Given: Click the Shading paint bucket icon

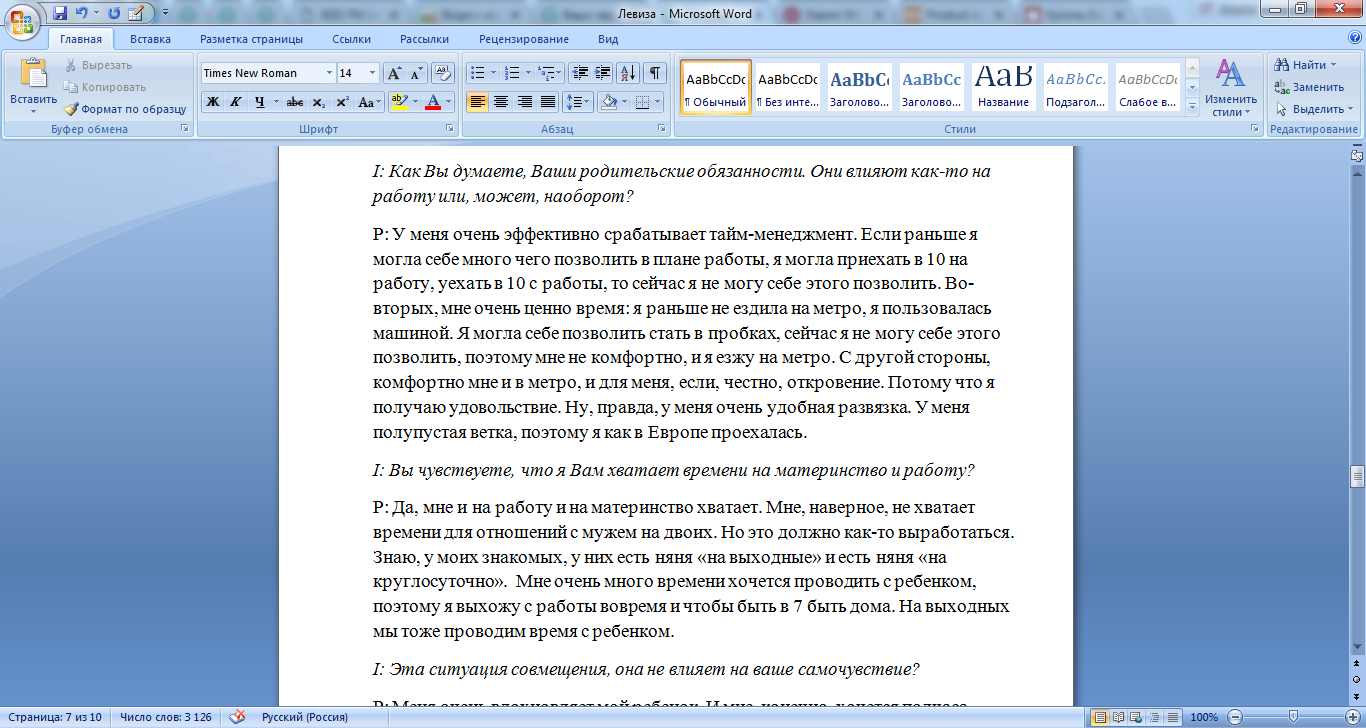Looking at the screenshot, I should click(607, 102).
